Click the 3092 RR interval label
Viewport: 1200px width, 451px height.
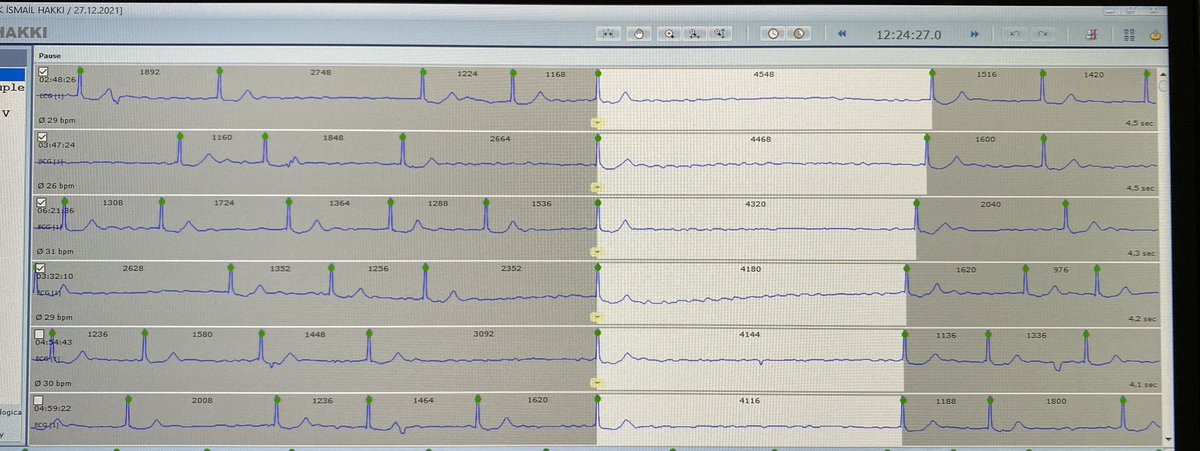483,334
